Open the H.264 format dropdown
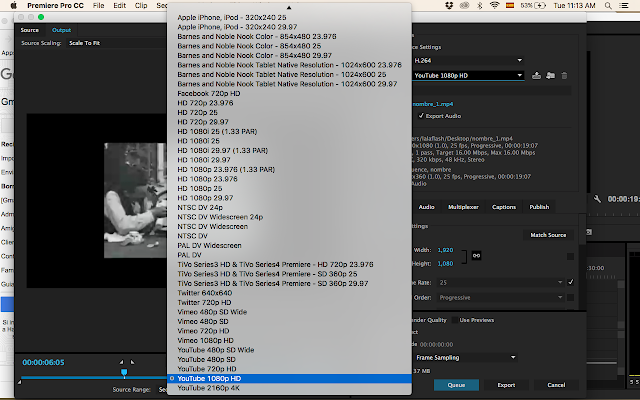The height and width of the screenshot is (400, 640). [468, 60]
